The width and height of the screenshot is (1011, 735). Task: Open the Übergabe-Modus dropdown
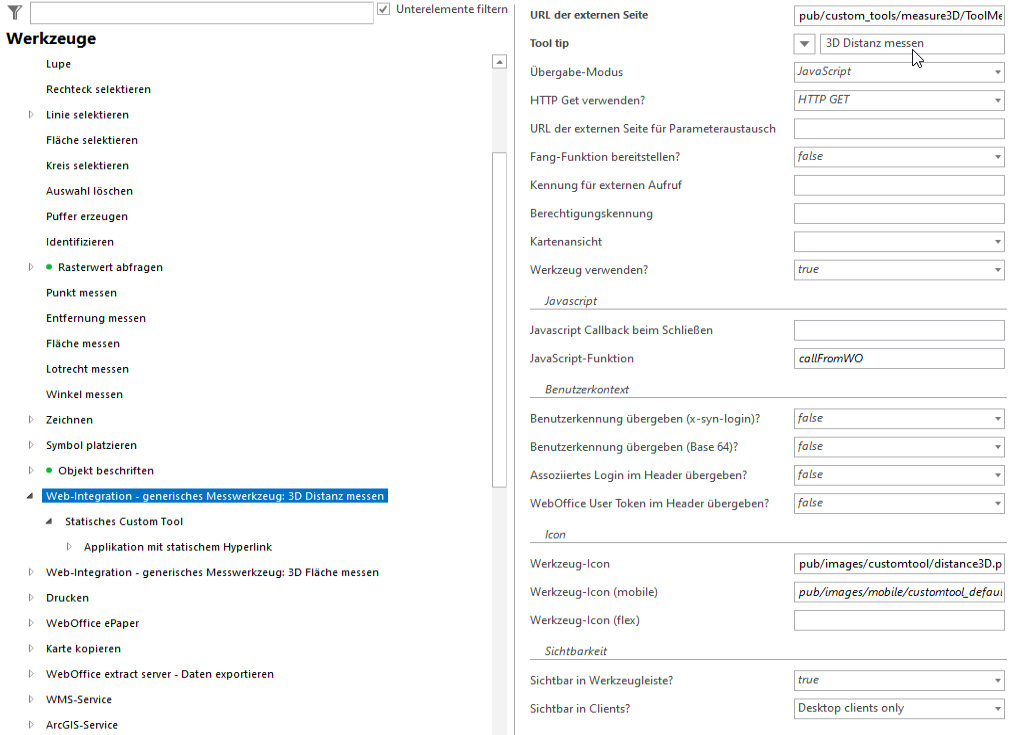click(x=996, y=71)
